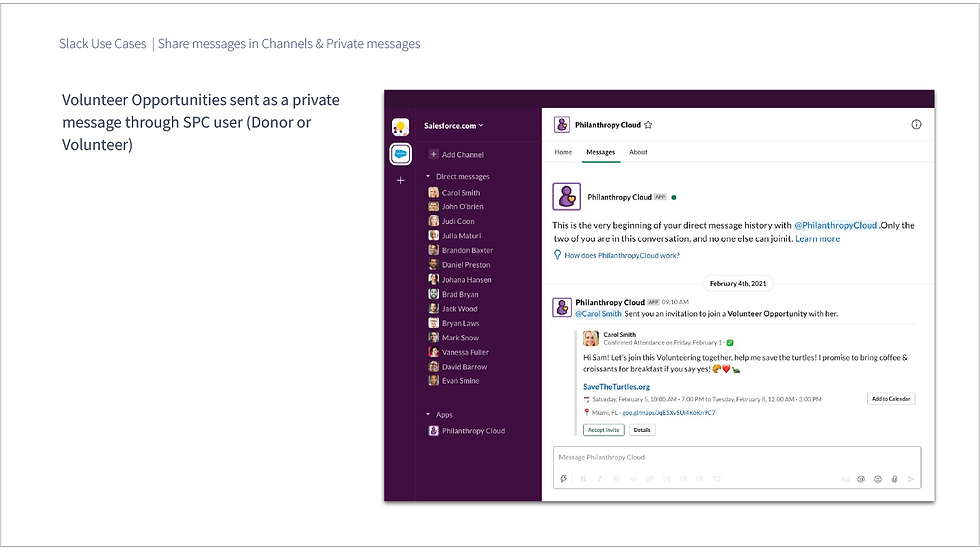This screenshot has width=980, height=550.
Task: Click the code block icon in composer
Action: click(716, 479)
